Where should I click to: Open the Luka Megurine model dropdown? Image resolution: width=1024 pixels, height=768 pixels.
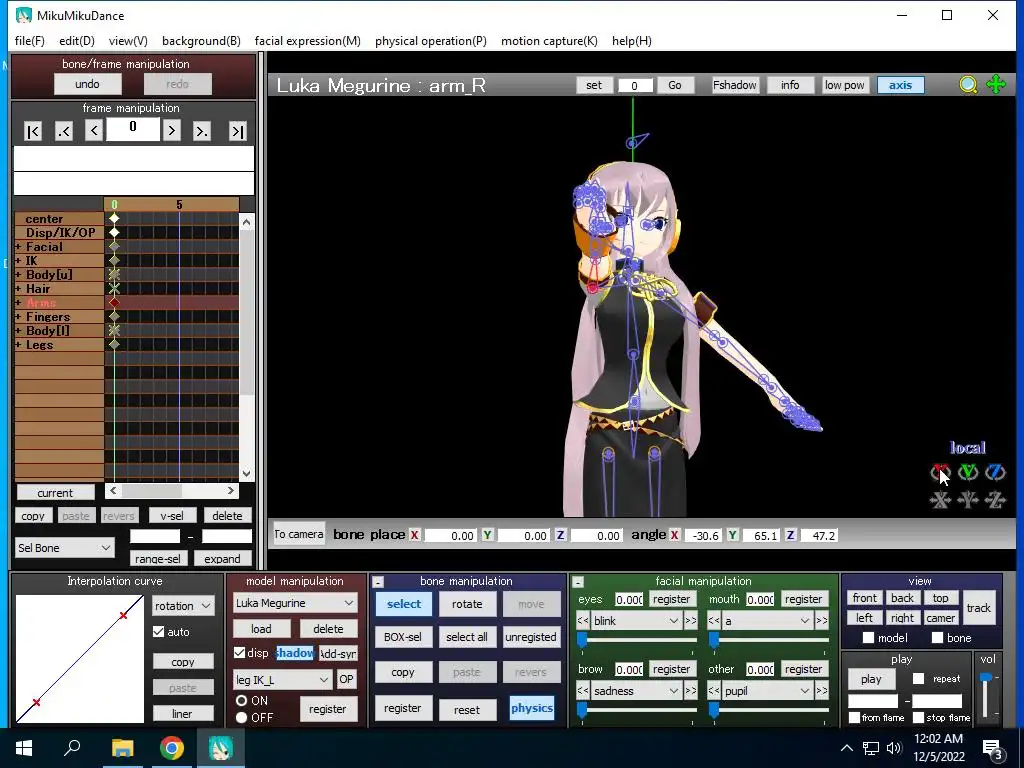(295, 603)
